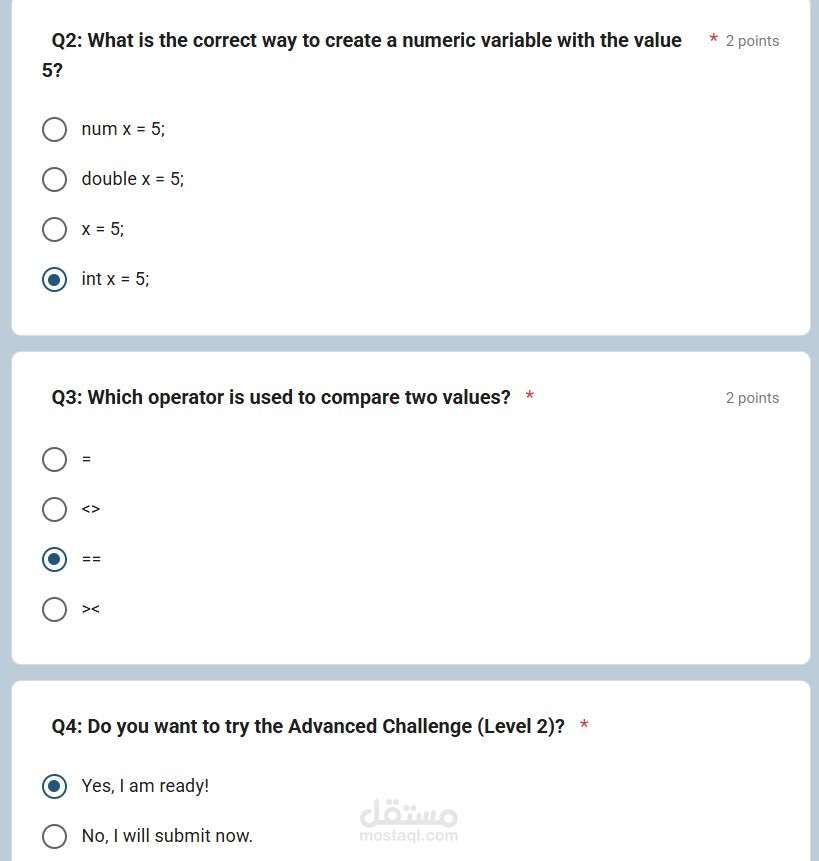
Task: Click the "Yes, I am ready!" label text
Action: pyautogui.click(x=145, y=786)
